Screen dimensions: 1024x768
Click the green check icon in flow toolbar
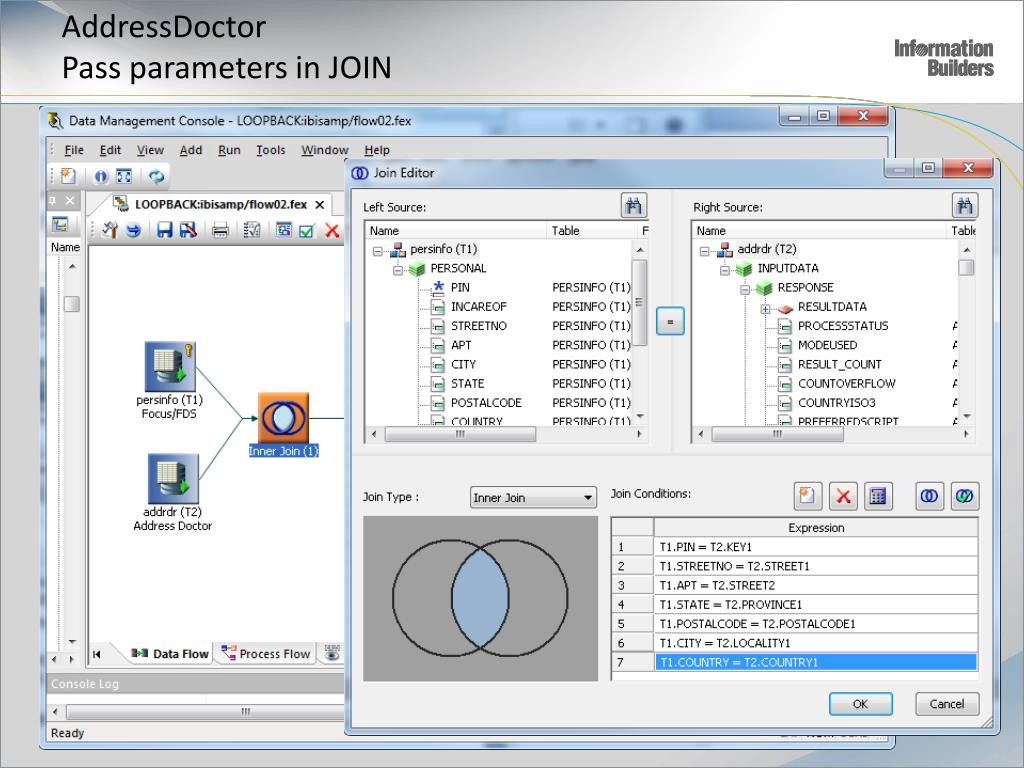pyautogui.click(x=306, y=231)
